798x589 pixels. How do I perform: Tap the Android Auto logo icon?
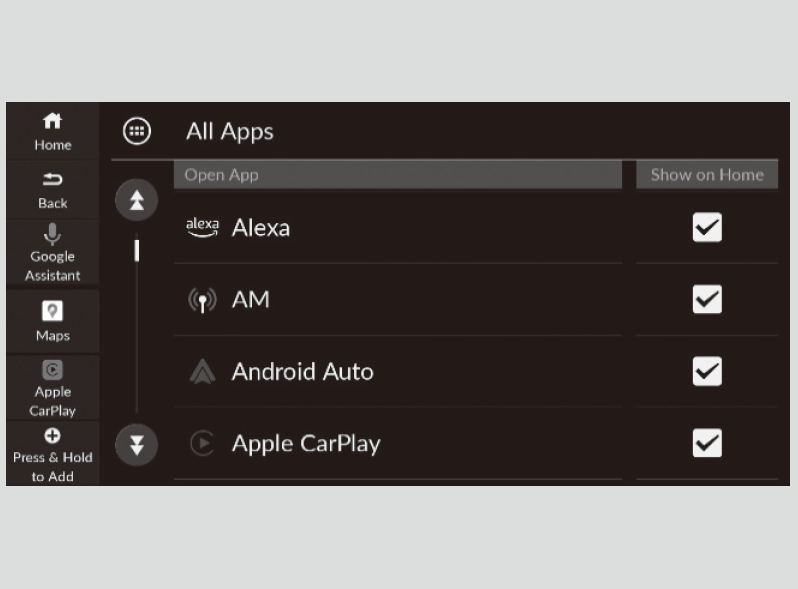coord(202,372)
